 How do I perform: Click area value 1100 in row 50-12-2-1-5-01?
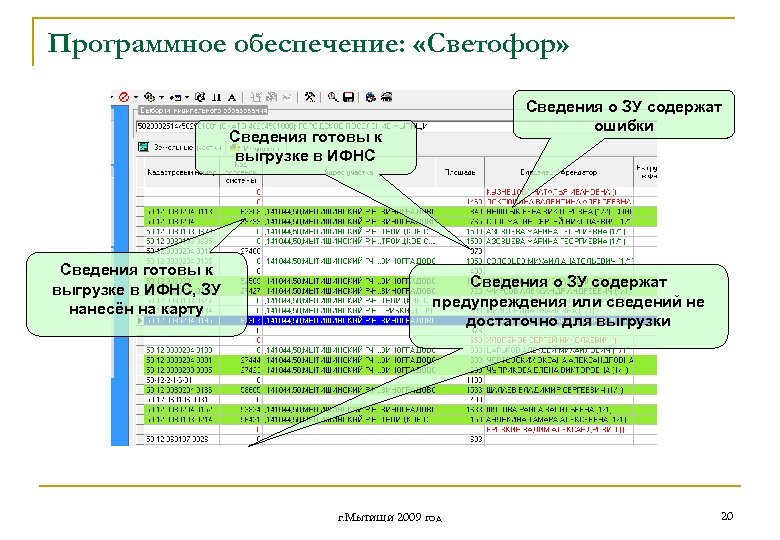coord(475,380)
